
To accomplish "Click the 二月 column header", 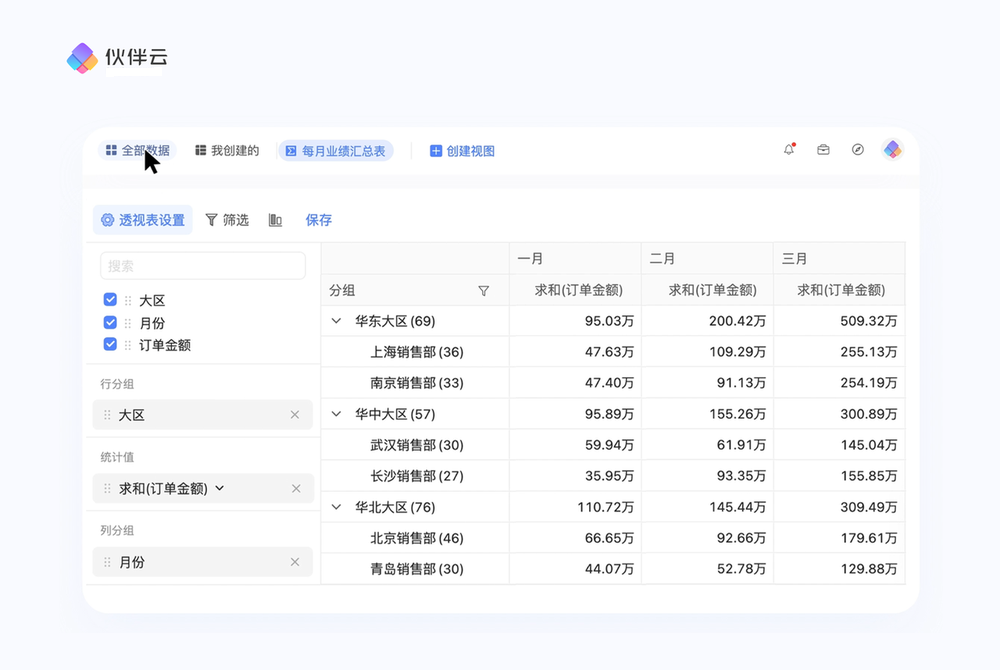I will [707, 259].
